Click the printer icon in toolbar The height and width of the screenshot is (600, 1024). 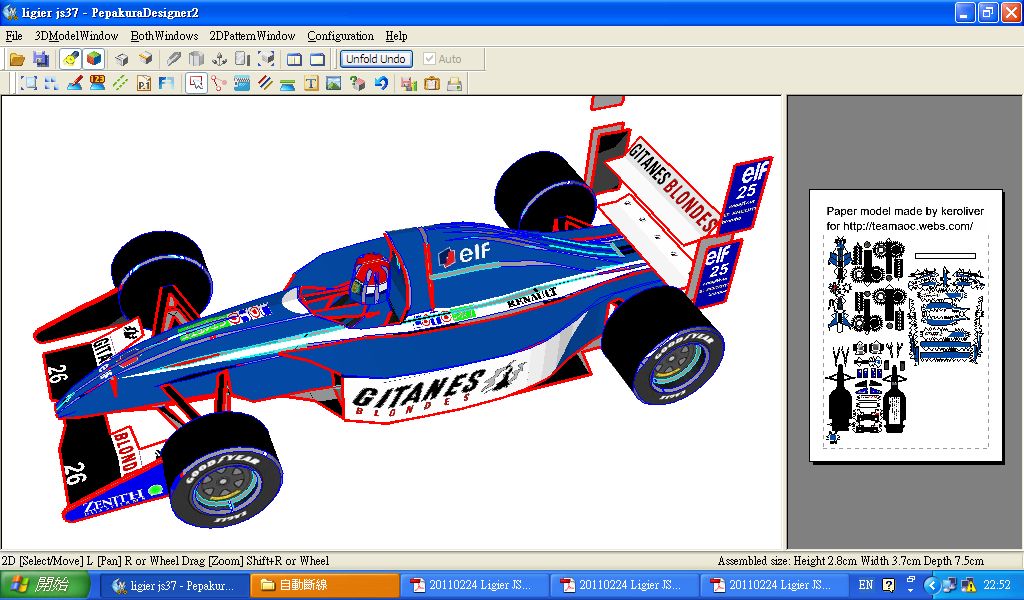[x=455, y=84]
